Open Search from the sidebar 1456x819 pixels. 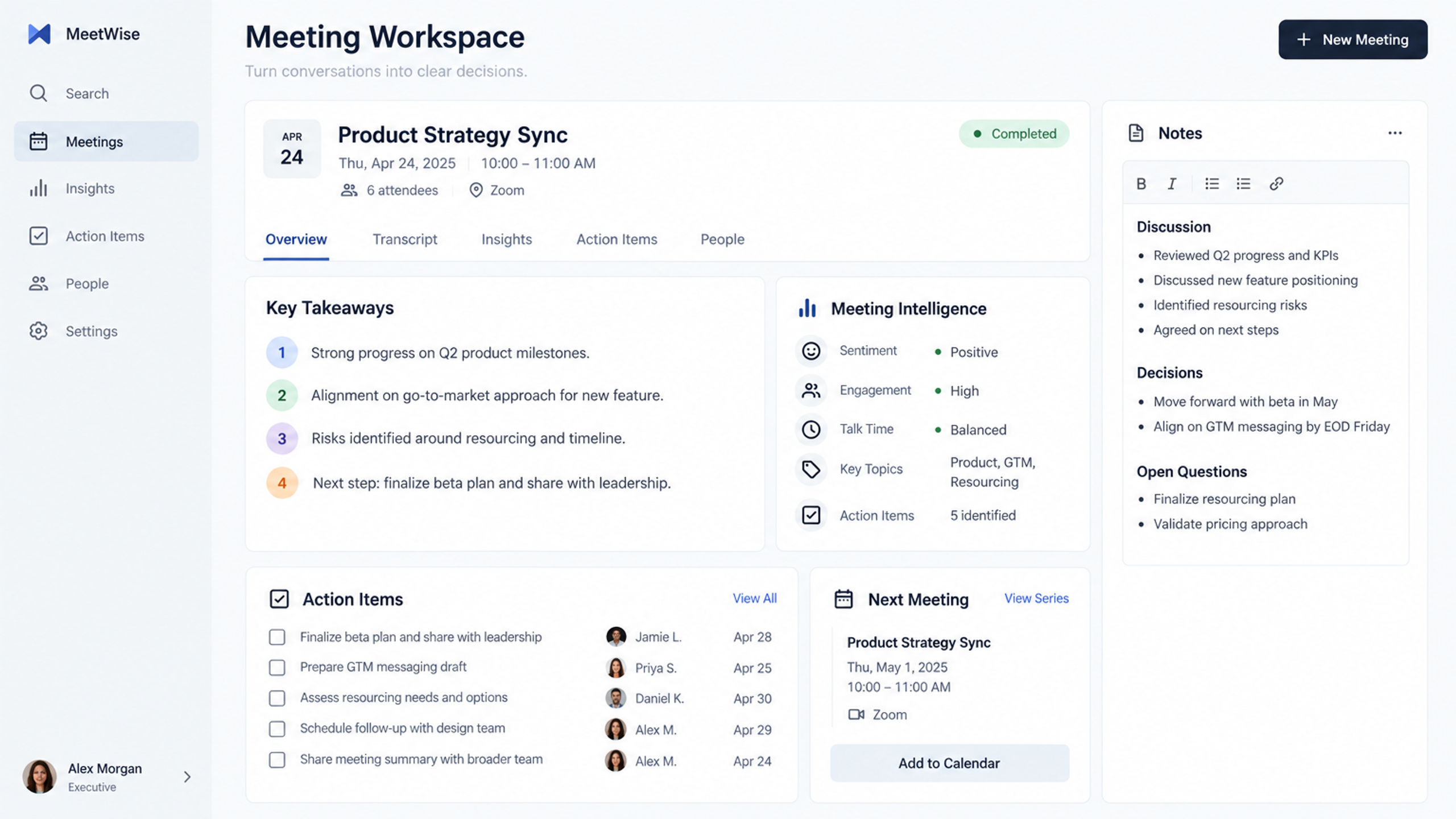pos(106,93)
